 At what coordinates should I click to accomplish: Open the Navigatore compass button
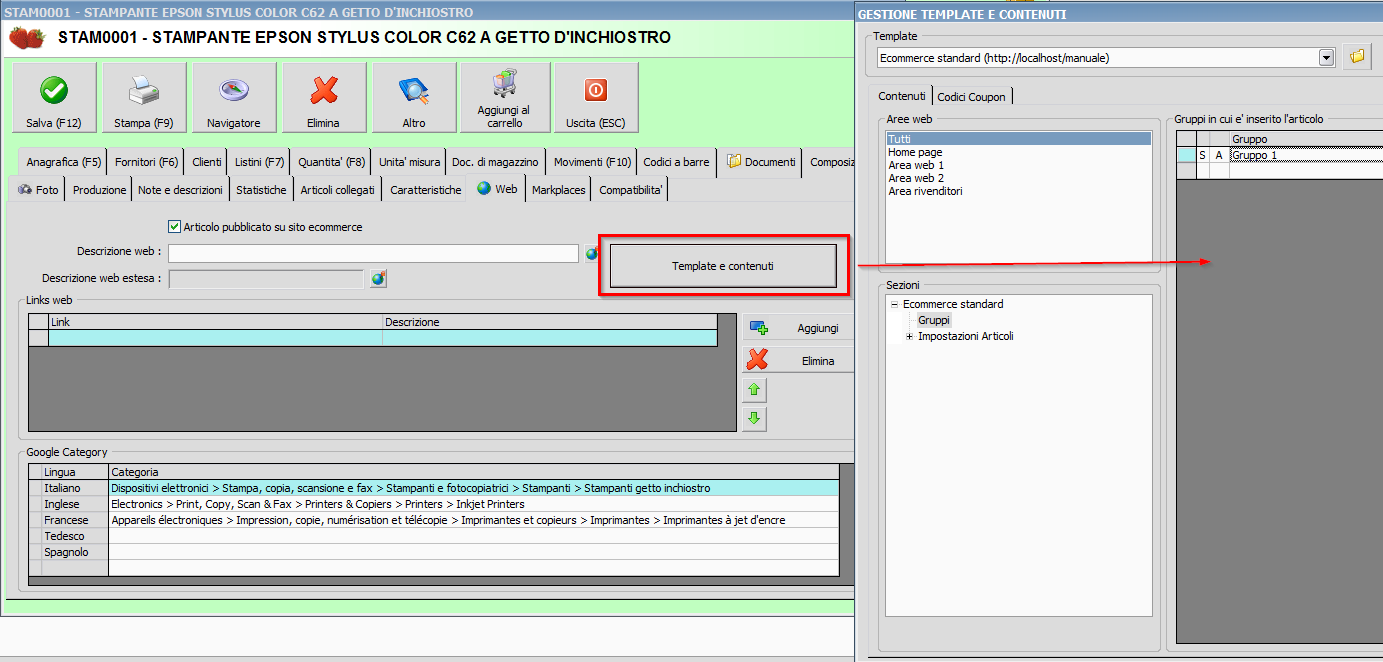pos(234,98)
